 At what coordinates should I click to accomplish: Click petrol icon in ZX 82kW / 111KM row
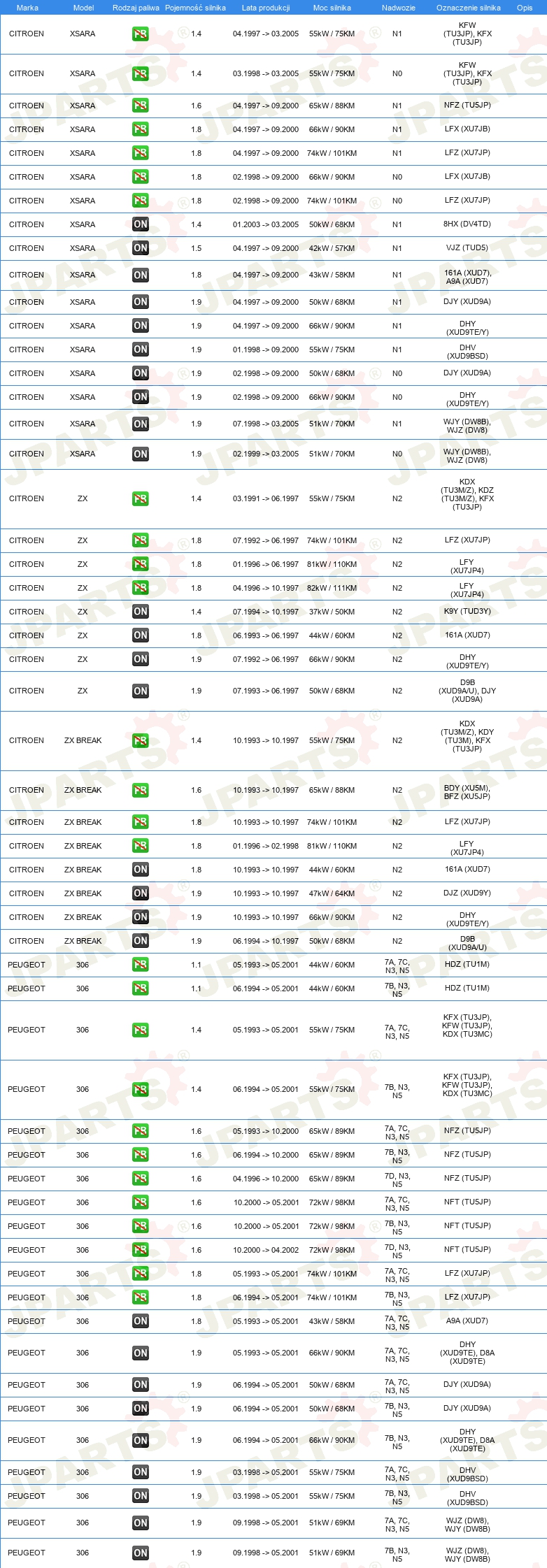141,588
